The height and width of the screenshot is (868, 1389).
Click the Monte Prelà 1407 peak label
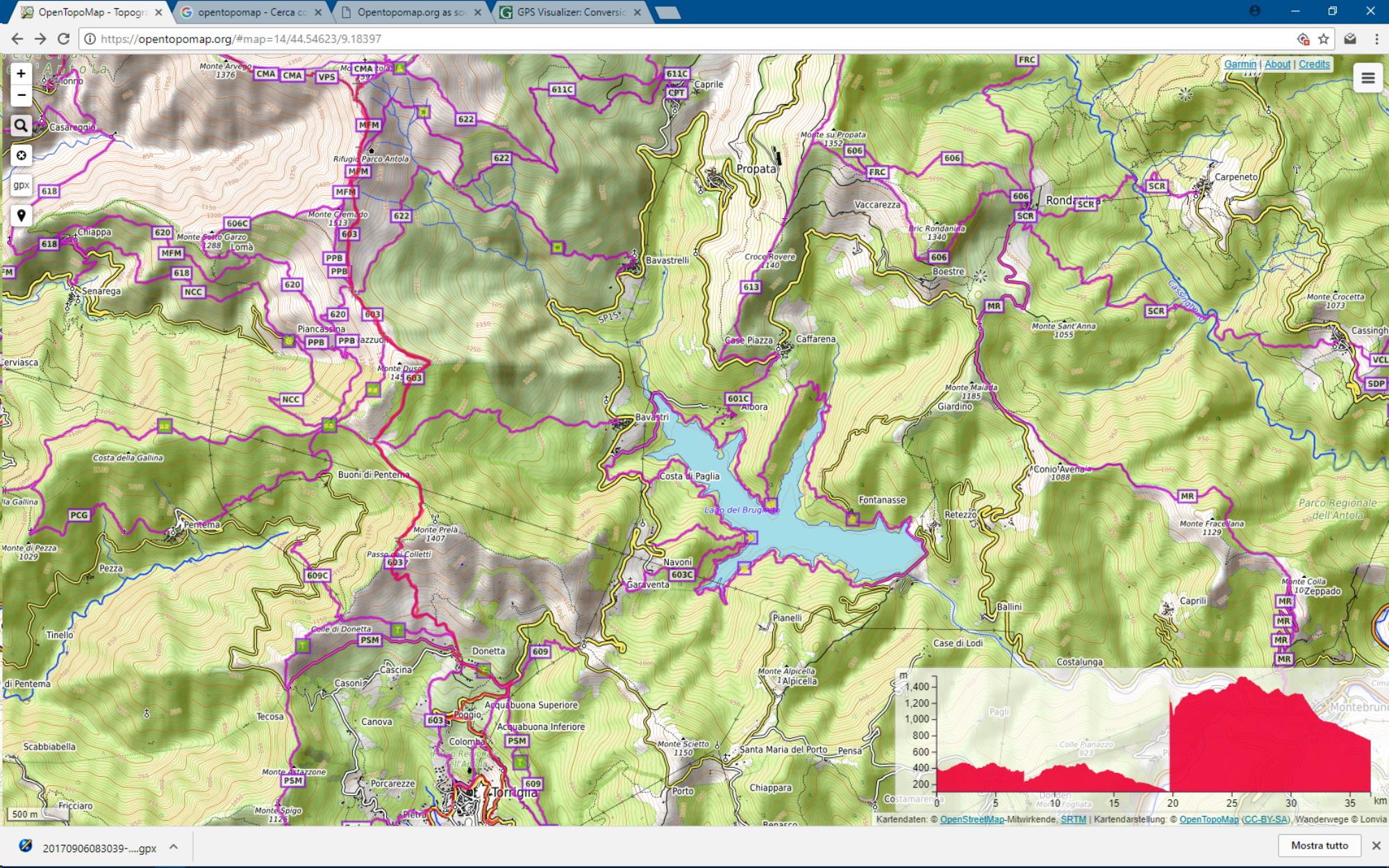(435, 533)
